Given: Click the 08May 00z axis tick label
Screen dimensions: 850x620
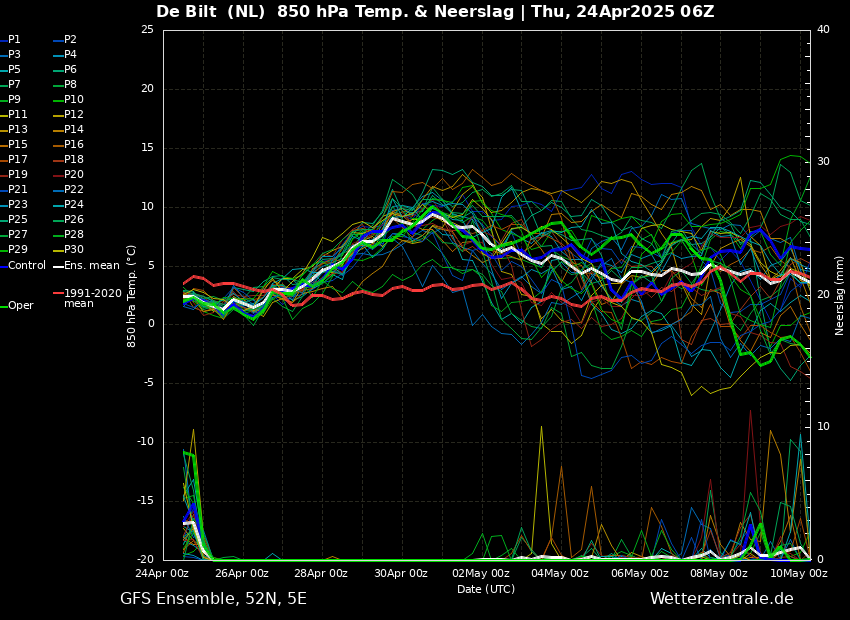Looking at the screenshot, I should point(719,573).
